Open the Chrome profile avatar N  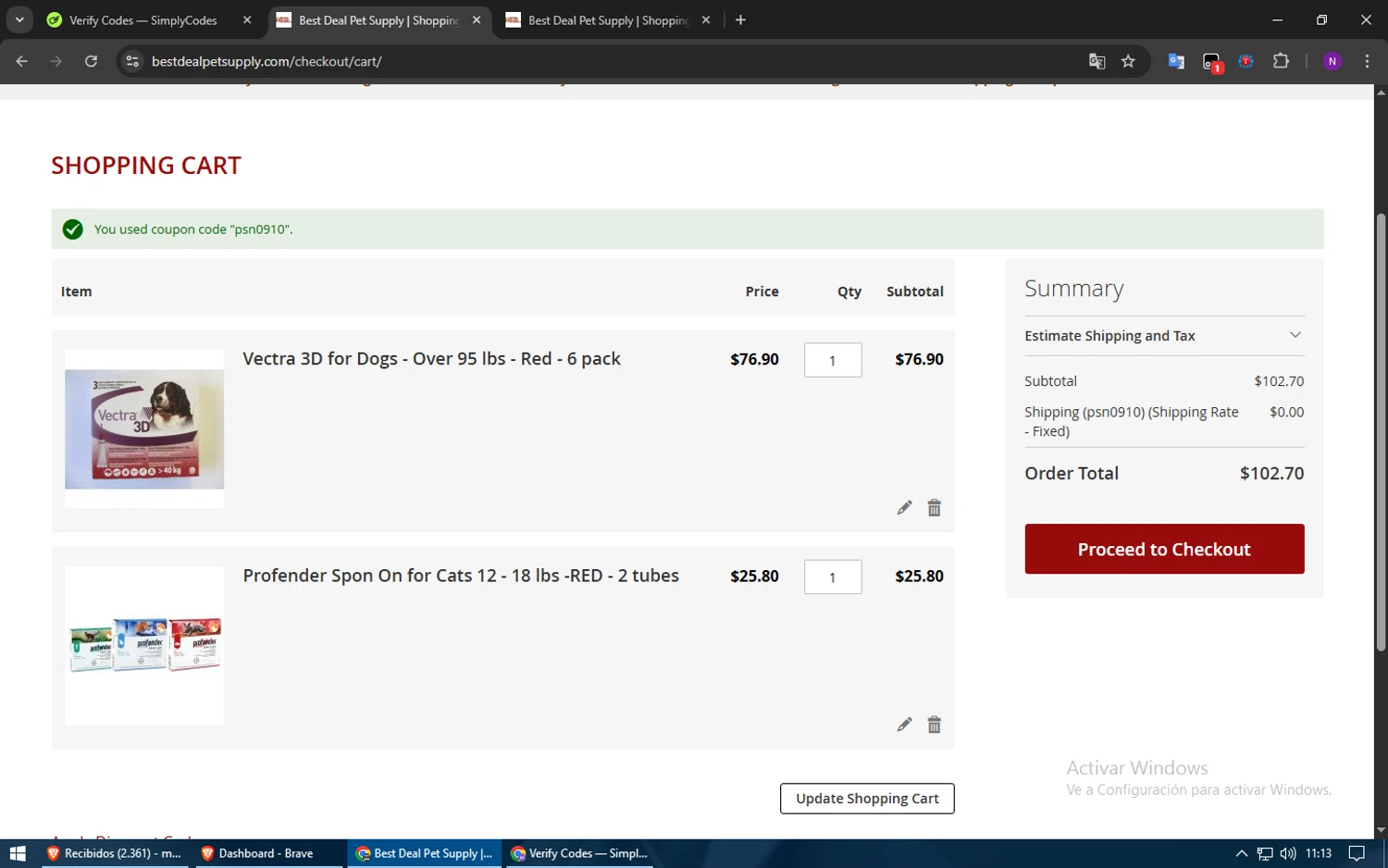pyautogui.click(x=1332, y=61)
